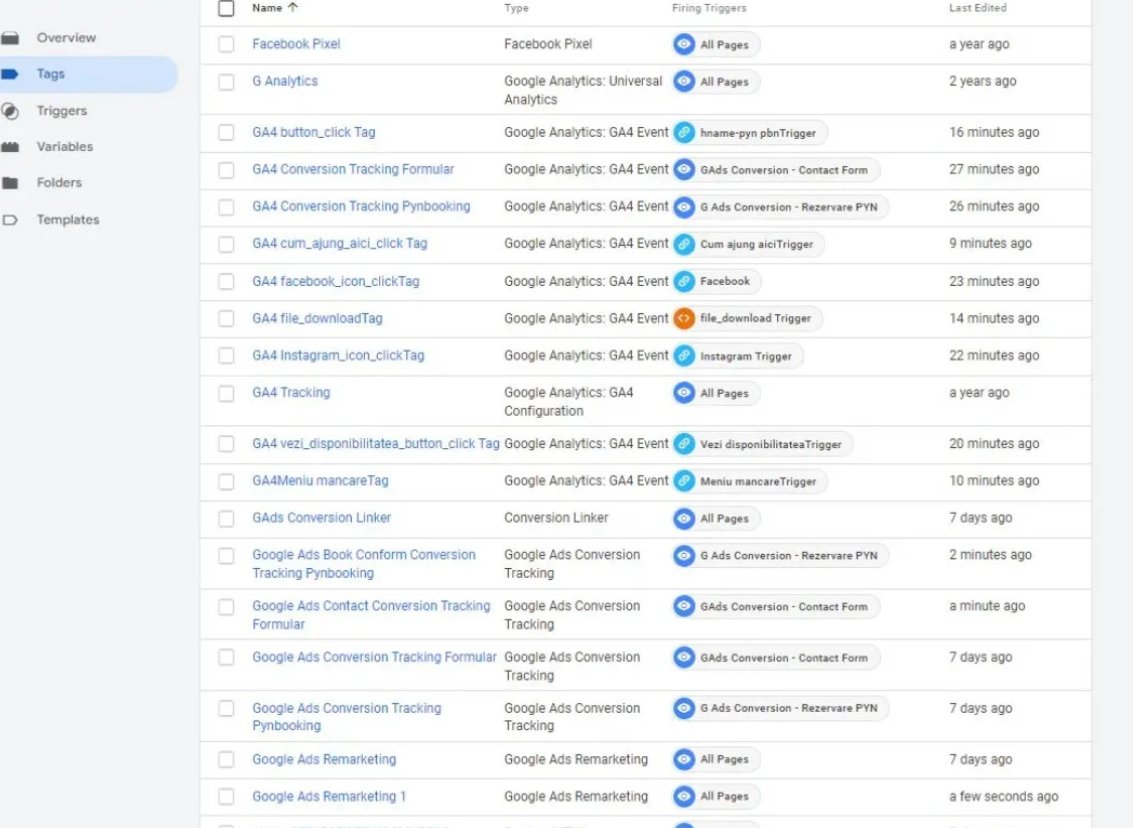Open the GA4 cum_ajung_aici_click Tag
This screenshot has width=1133, height=828.
340,243
